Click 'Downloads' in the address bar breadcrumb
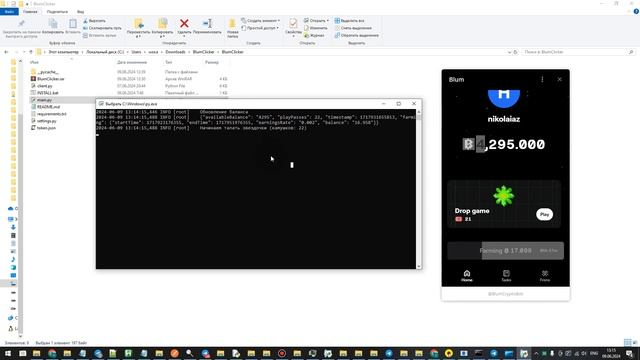The height and width of the screenshot is (360, 640). coord(176,52)
